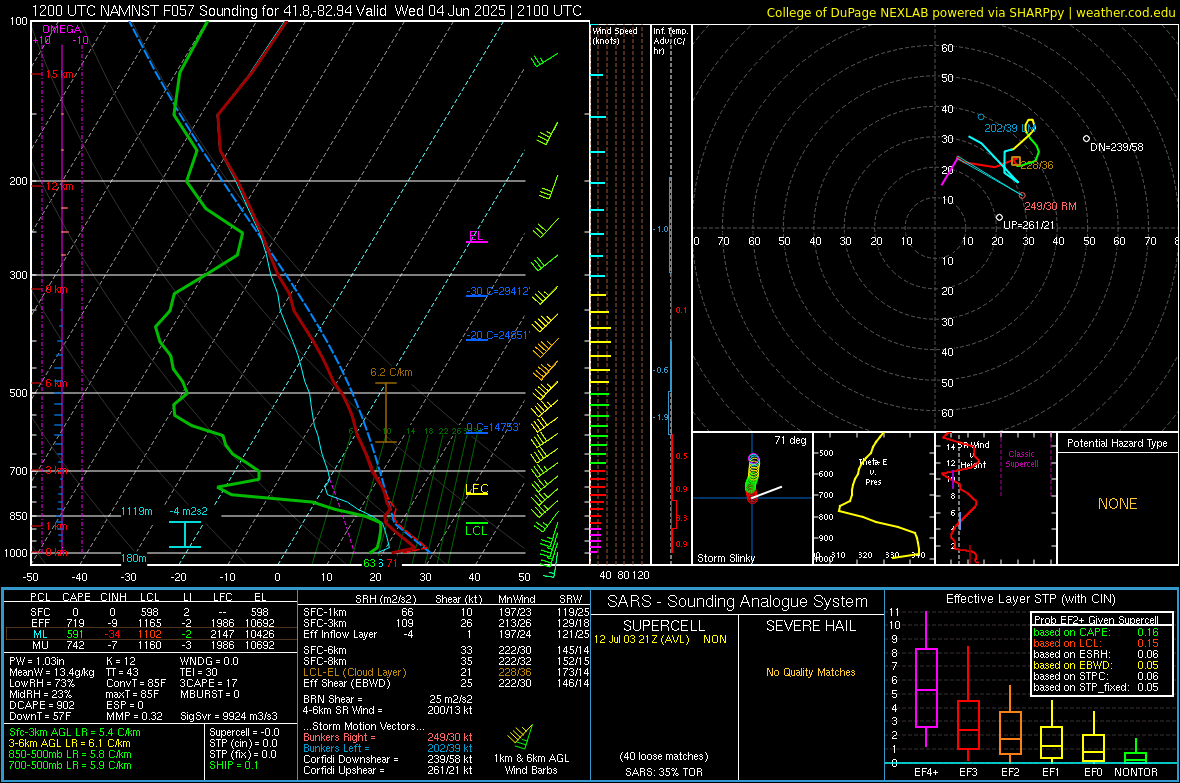
Task: Click the MU CAPE value '742'
Action: pyautogui.click(x=75, y=645)
